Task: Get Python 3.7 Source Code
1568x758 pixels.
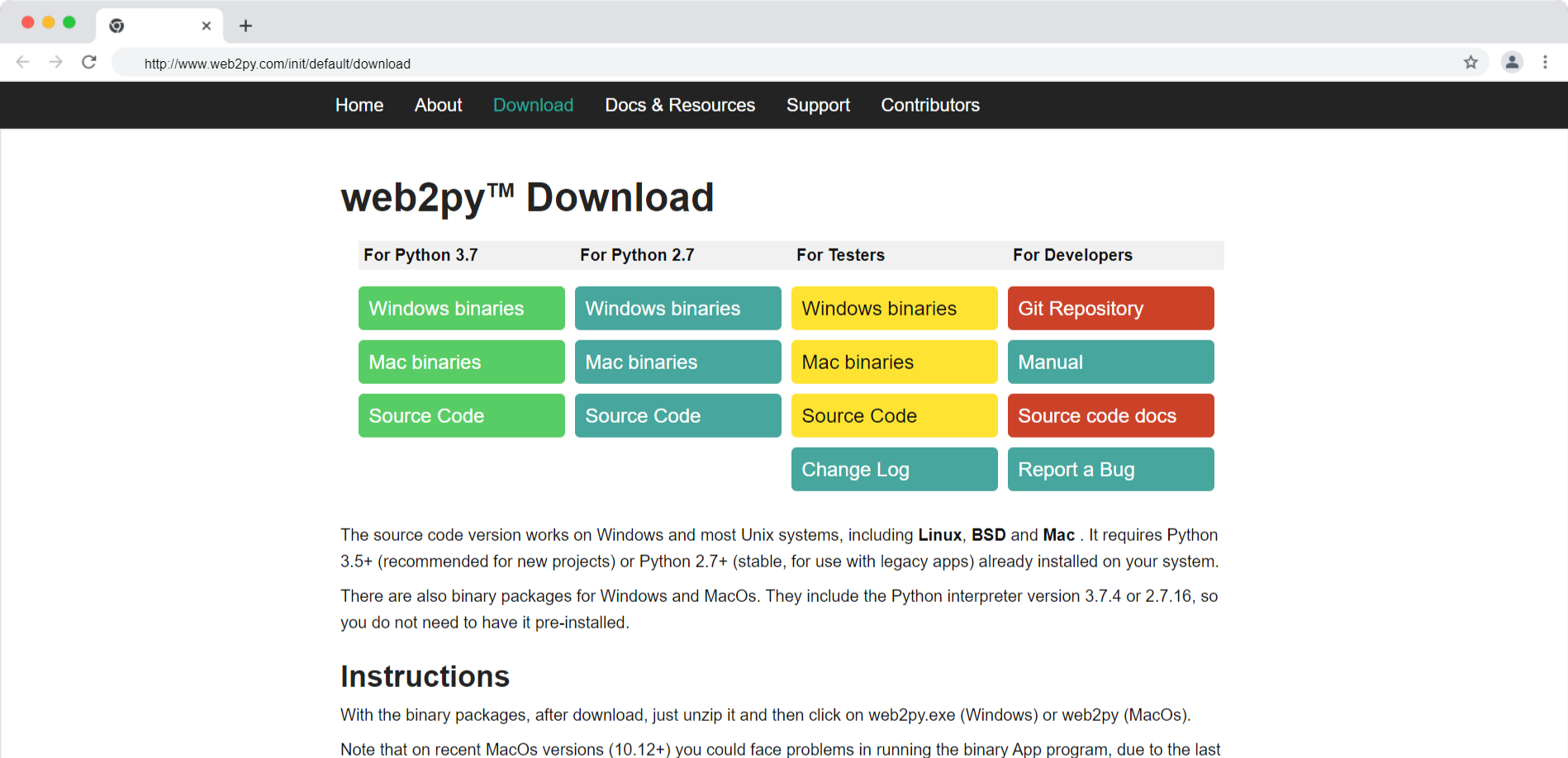Action: 462,415
